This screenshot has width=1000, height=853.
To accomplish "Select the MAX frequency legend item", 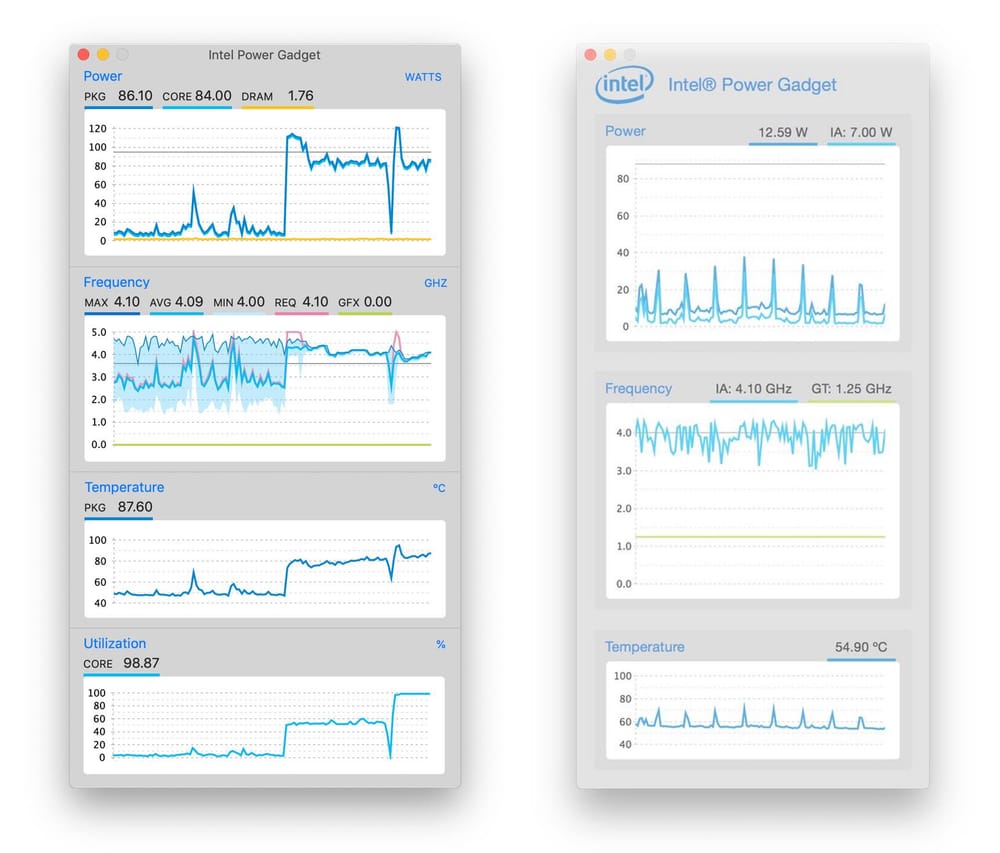I will click(112, 302).
